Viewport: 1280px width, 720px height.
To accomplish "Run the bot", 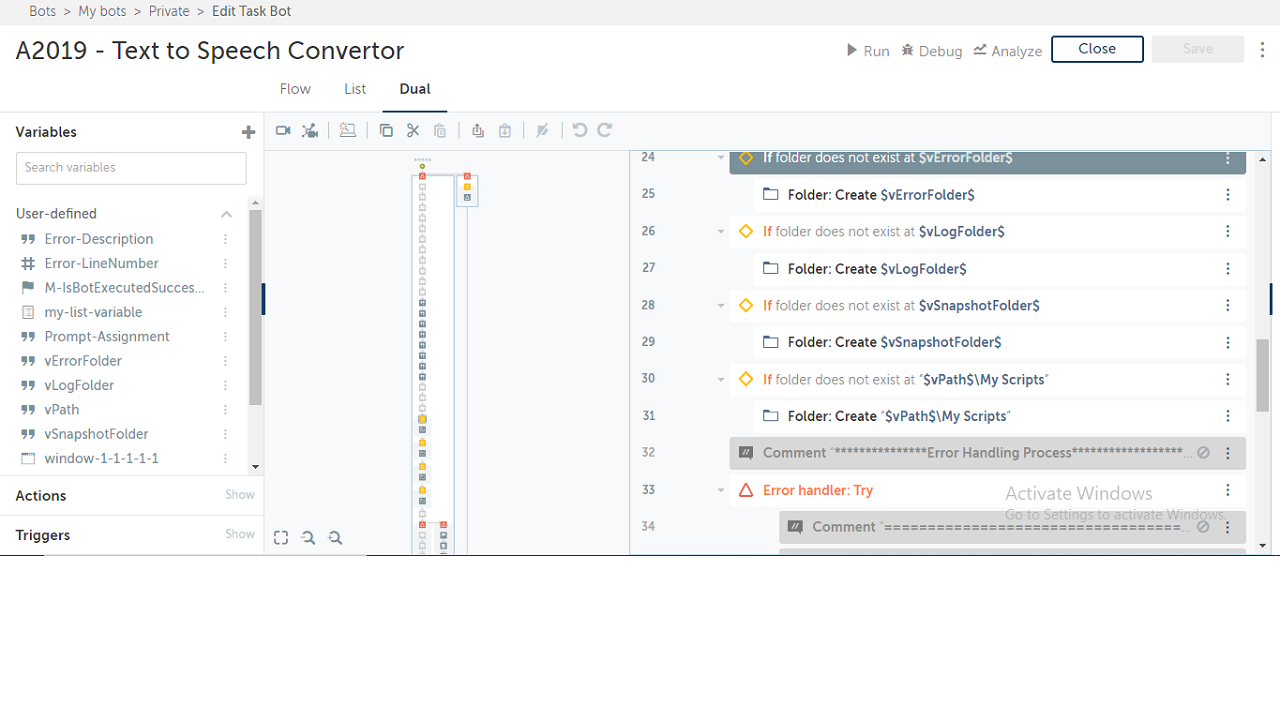I will point(867,51).
